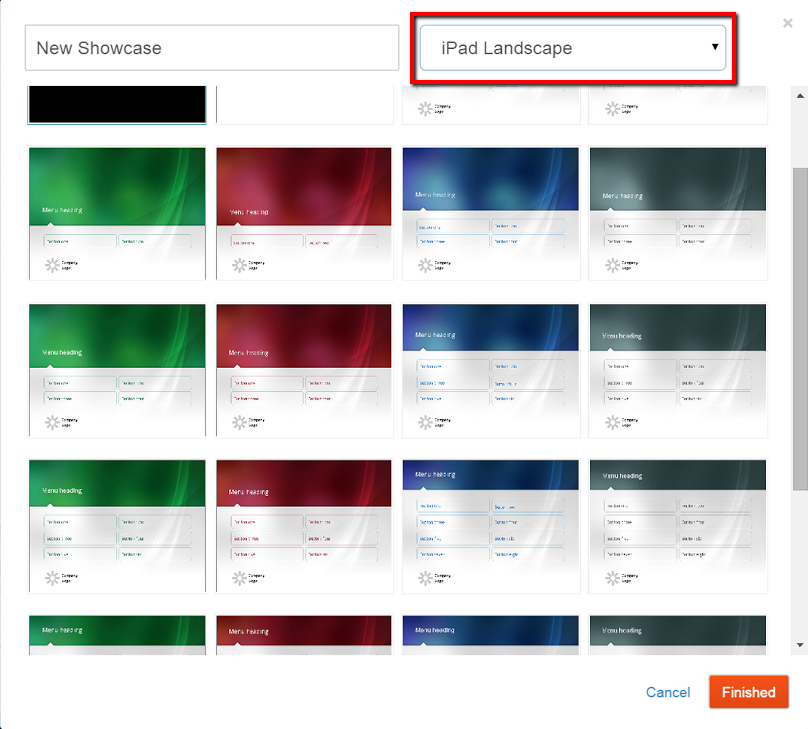
Task: Click the New Showcase name field
Action: point(211,48)
